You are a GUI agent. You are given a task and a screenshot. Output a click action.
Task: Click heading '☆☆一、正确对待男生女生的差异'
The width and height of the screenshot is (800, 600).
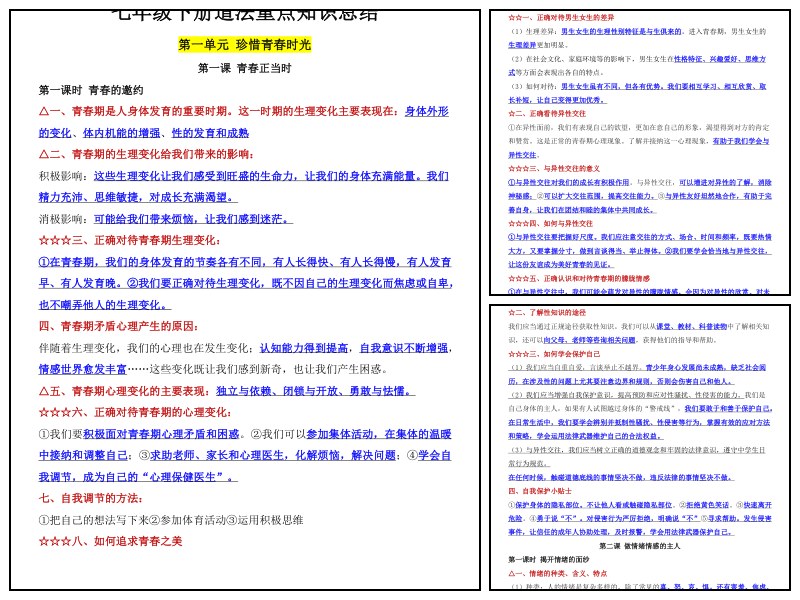[561, 17]
